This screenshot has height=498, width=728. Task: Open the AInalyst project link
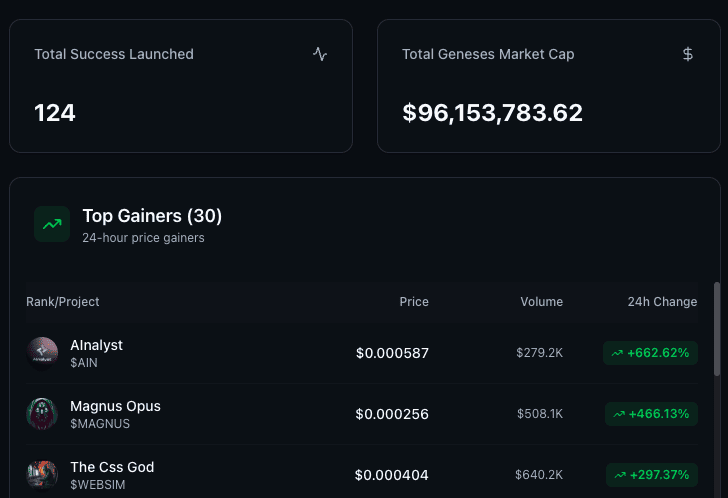pyautogui.click(x=96, y=345)
